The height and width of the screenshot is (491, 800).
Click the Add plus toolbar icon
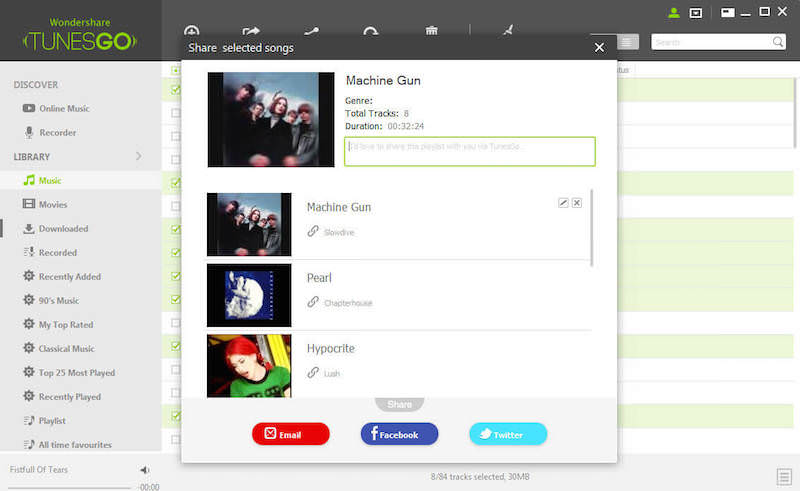pyautogui.click(x=192, y=31)
